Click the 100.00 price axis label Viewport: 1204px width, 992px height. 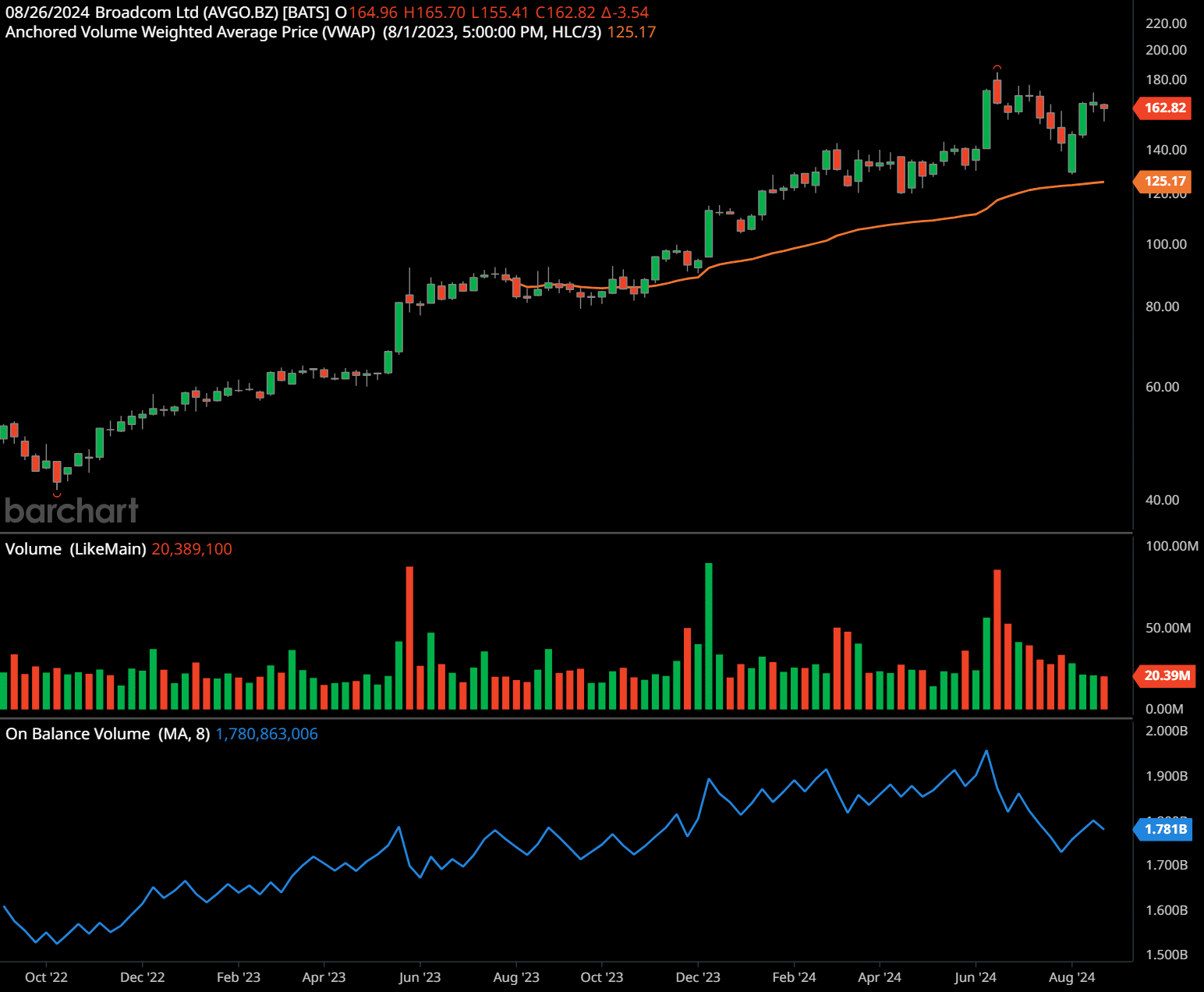click(1166, 244)
